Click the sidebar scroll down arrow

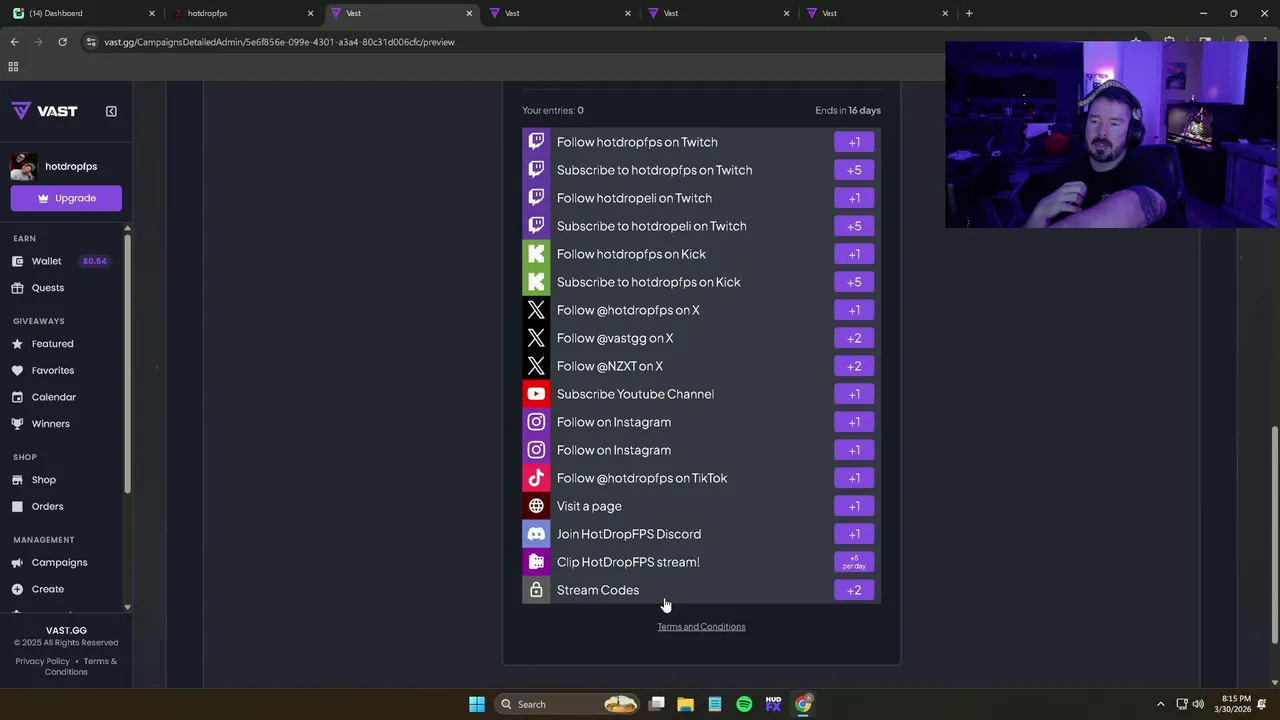[127, 607]
